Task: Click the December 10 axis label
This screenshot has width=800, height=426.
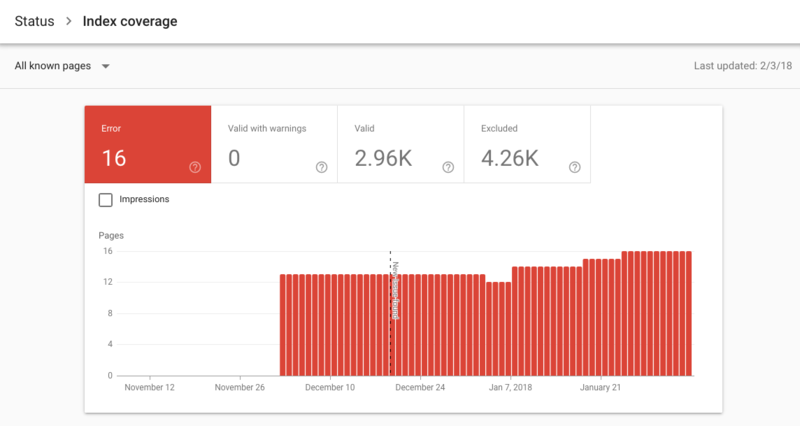Action: click(330, 387)
